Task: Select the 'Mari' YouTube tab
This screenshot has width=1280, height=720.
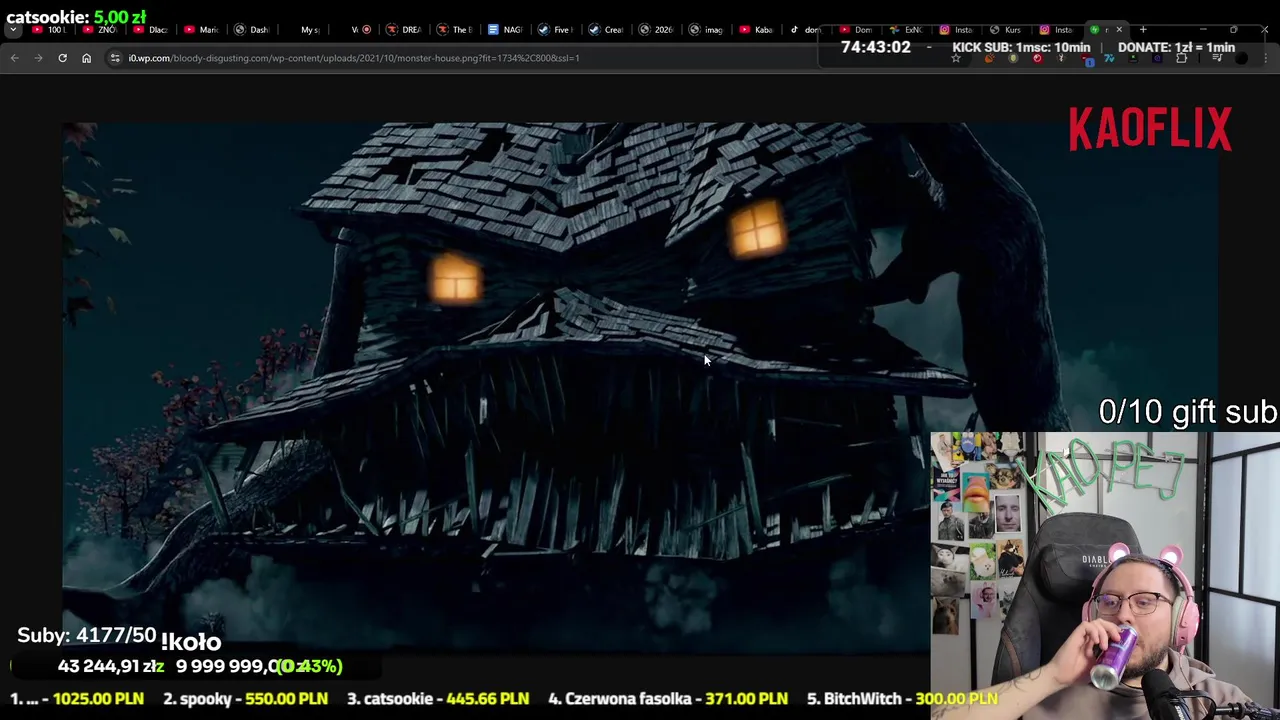Action: click(201, 30)
